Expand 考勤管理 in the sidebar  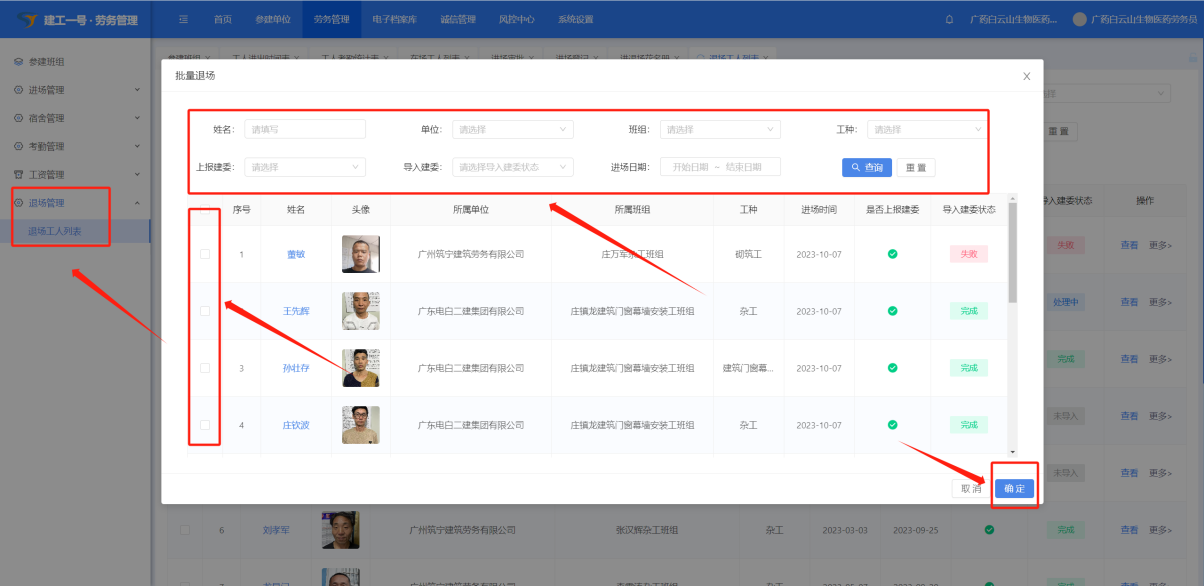pyautogui.click(x=75, y=147)
